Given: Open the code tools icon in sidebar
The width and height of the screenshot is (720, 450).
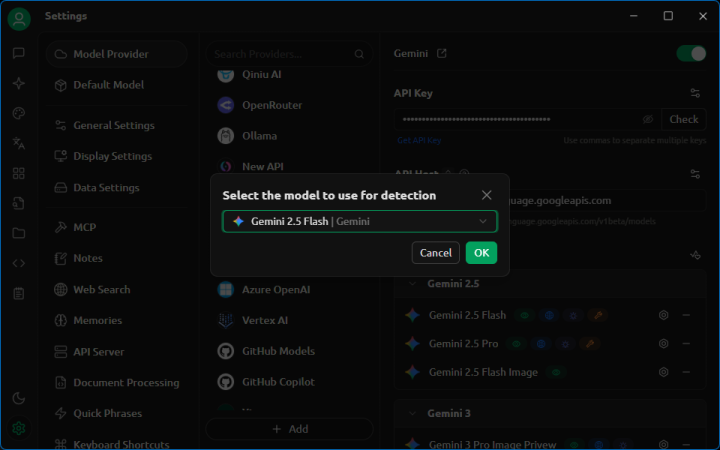Looking at the screenshot, I should click(x=18, y=263).
